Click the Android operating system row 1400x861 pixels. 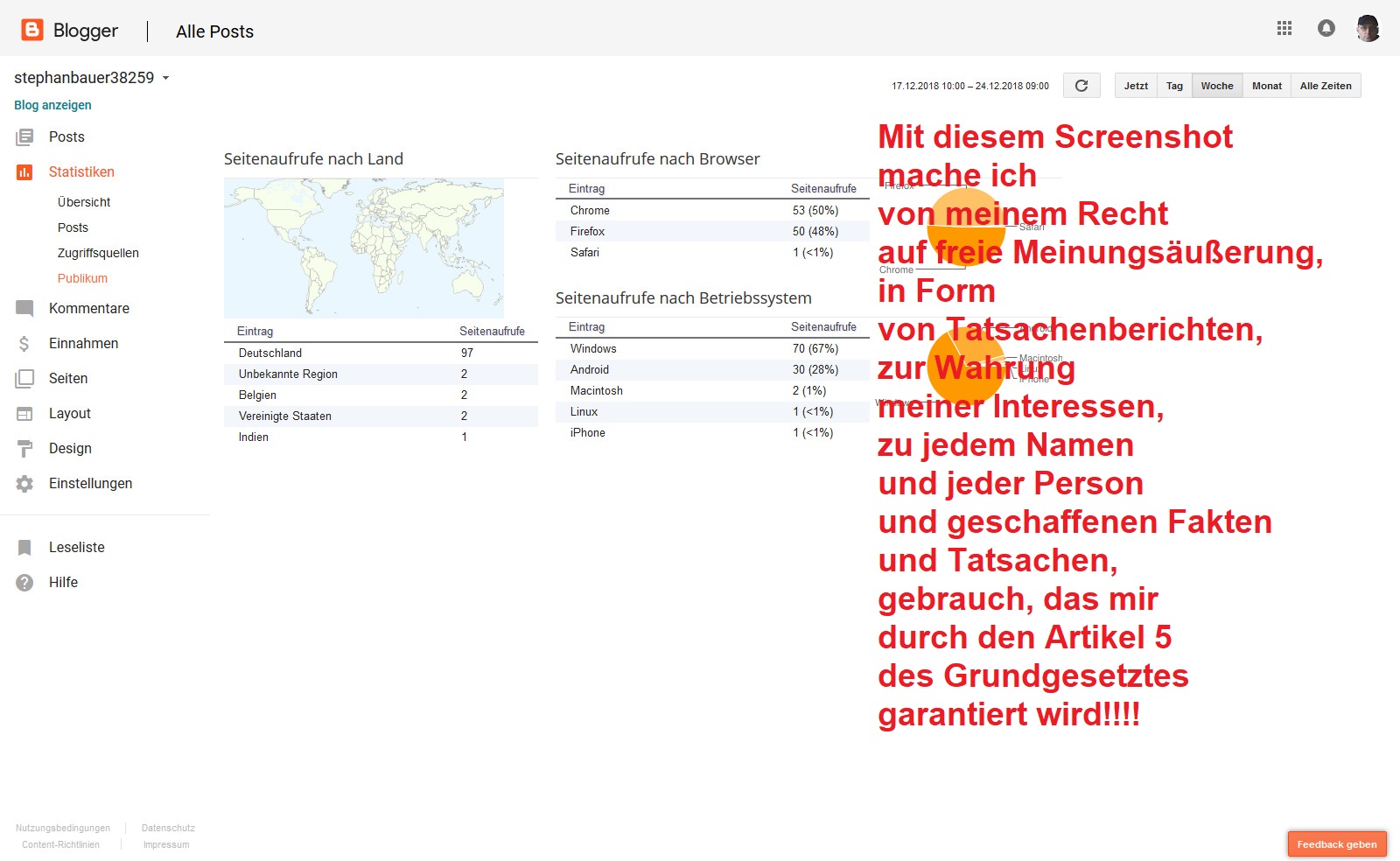712,369
